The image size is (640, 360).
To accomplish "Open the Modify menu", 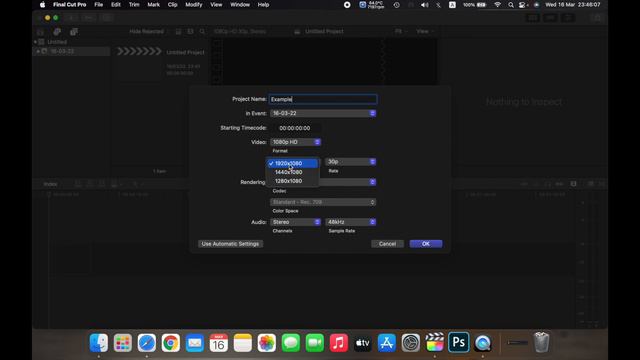I will pyautogui.click(x=193, y=4).
